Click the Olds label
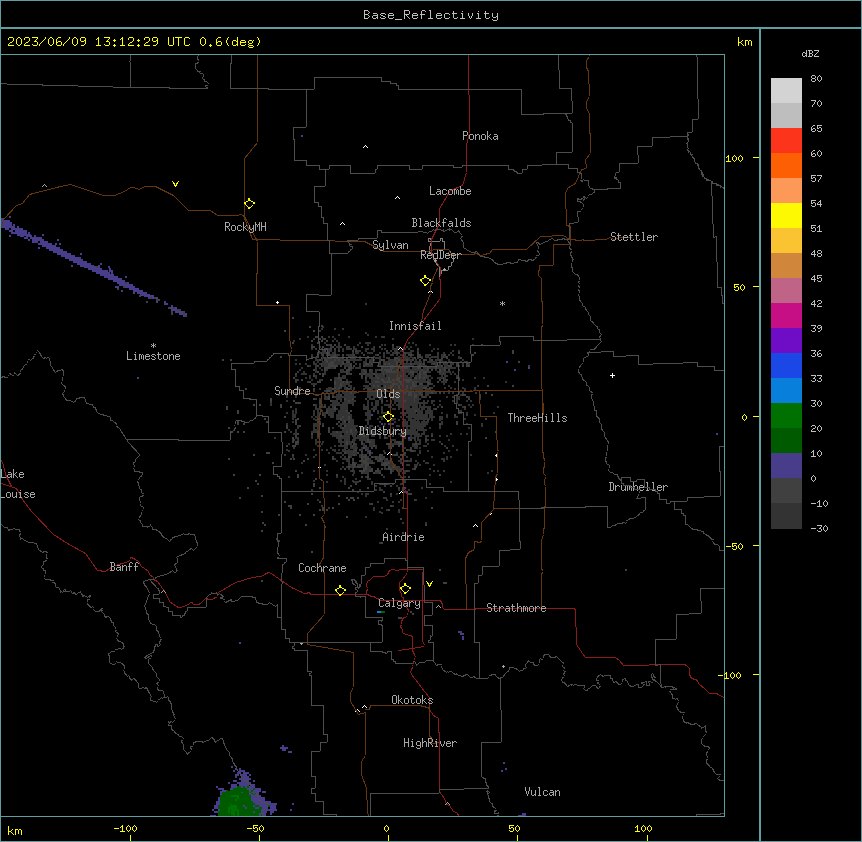The width and height of the screenshot is (862, 842). coord(388,394)
